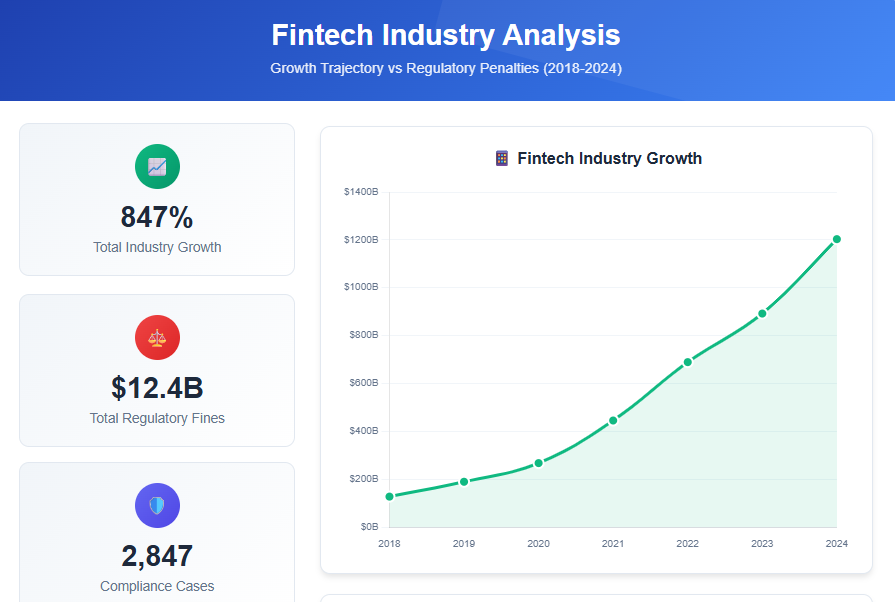Click the red scales of justice icon
Screen dimensions: 895x602
pyautogui.click(x=157, y=338)
